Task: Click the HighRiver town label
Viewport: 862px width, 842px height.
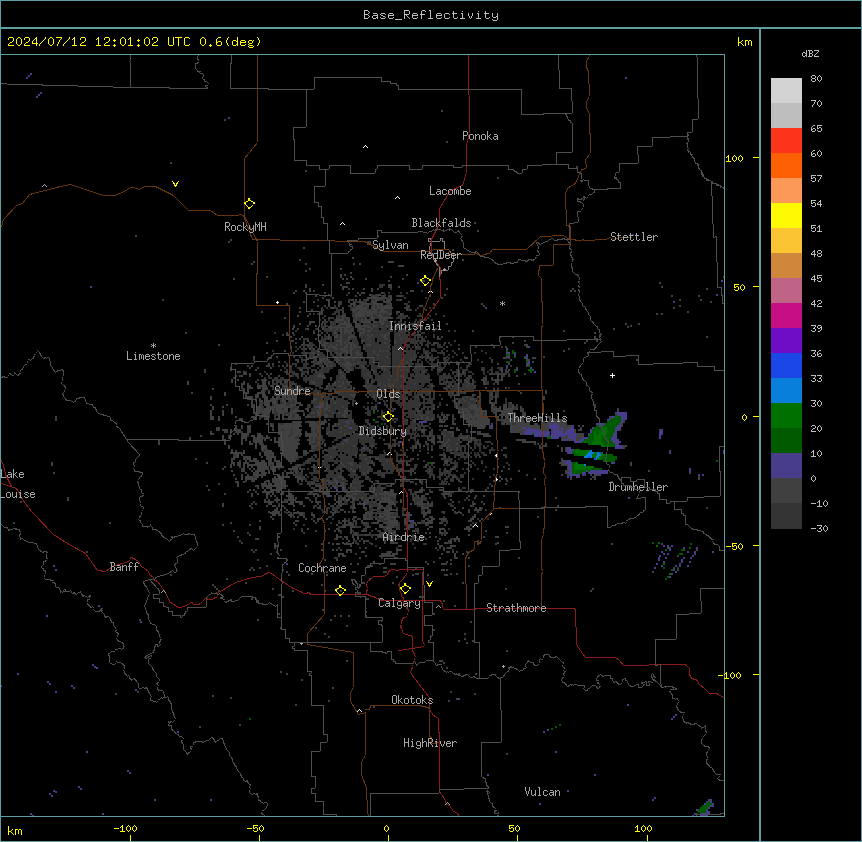Action: [x=430, y=743]
